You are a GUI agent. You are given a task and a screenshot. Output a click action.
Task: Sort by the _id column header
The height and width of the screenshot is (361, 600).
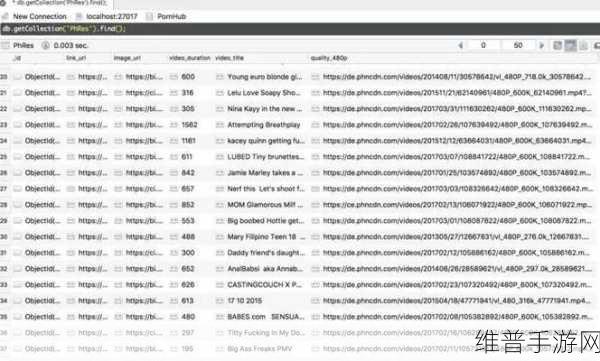click(17, 58)
